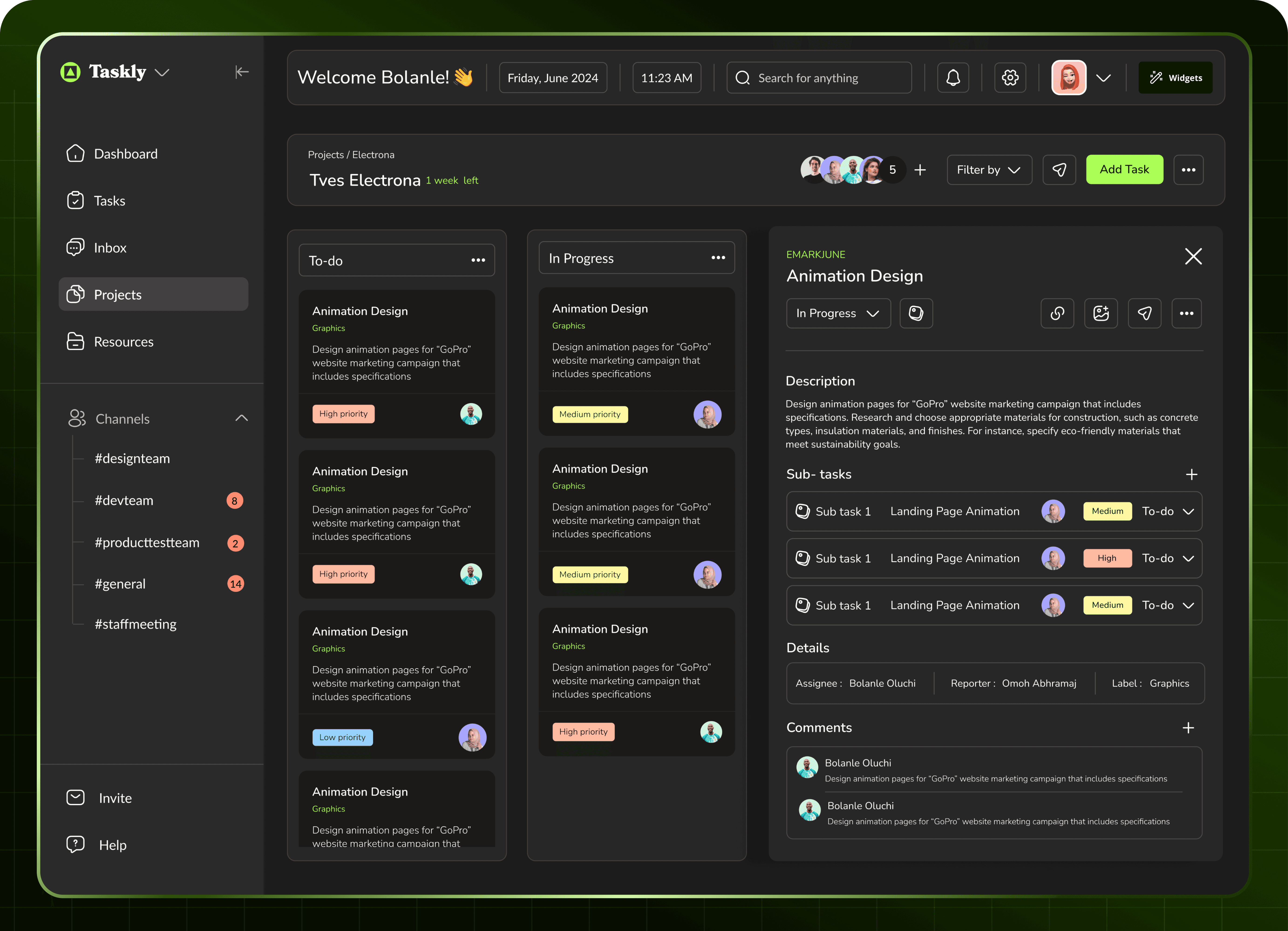Go to Resources in sidebar
1288x931 pixels.
tap(123, 342)
